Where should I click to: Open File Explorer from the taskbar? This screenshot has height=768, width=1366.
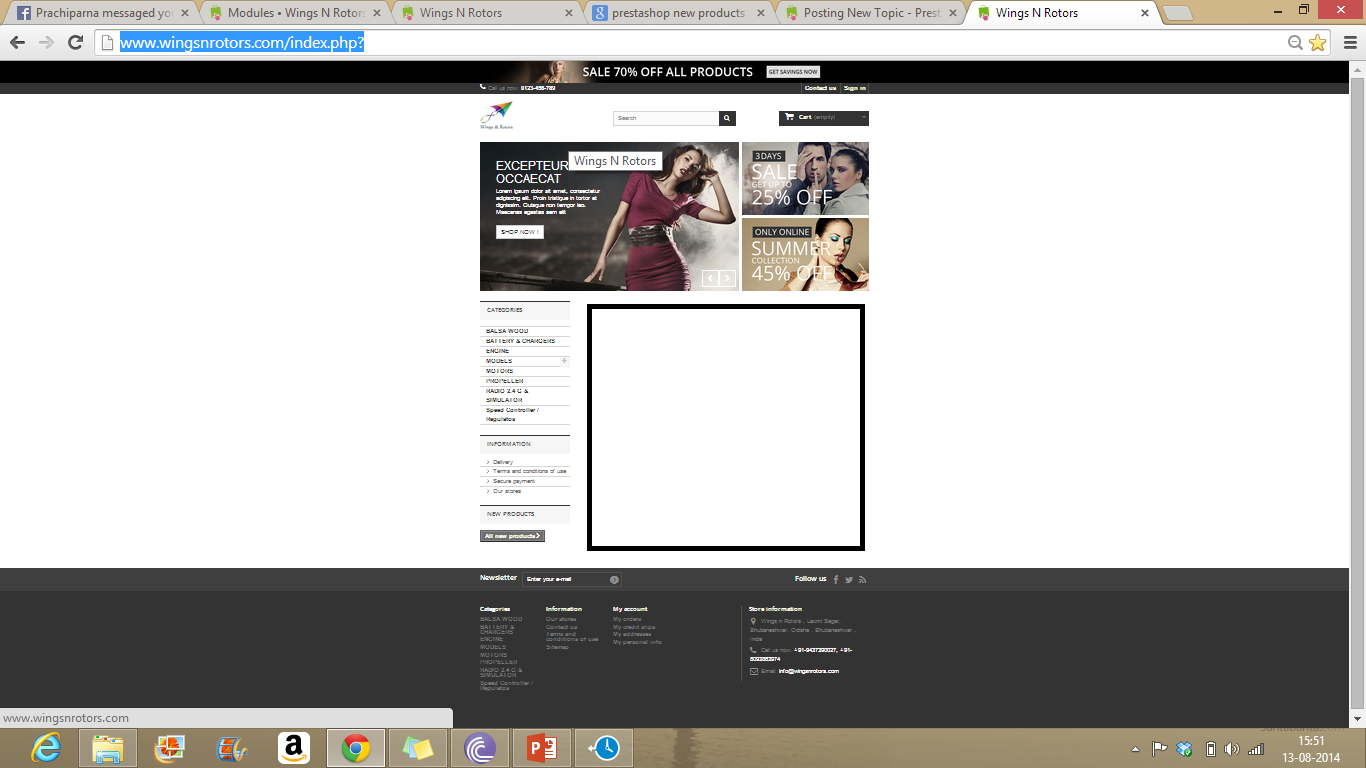pos(107,748)
